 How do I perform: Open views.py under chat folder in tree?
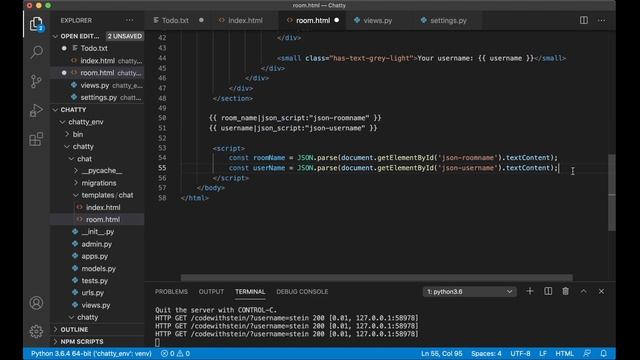tap(97, 305)
